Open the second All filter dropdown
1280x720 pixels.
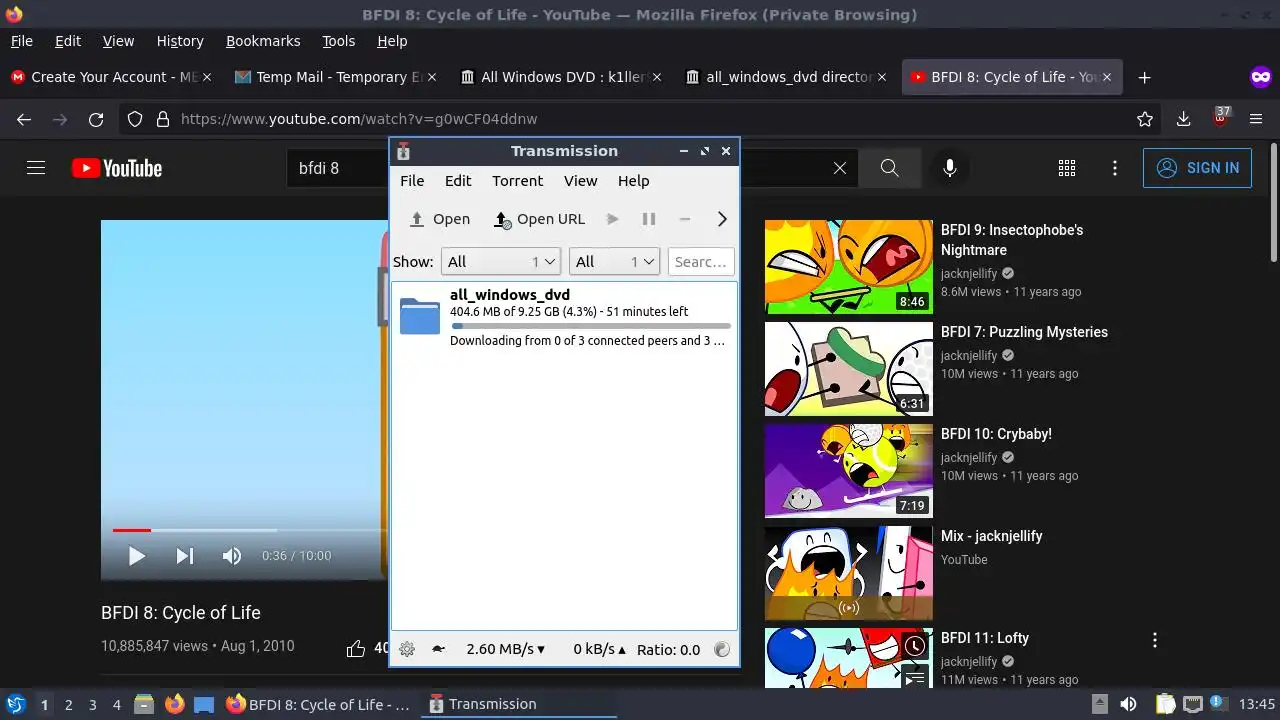614,262
